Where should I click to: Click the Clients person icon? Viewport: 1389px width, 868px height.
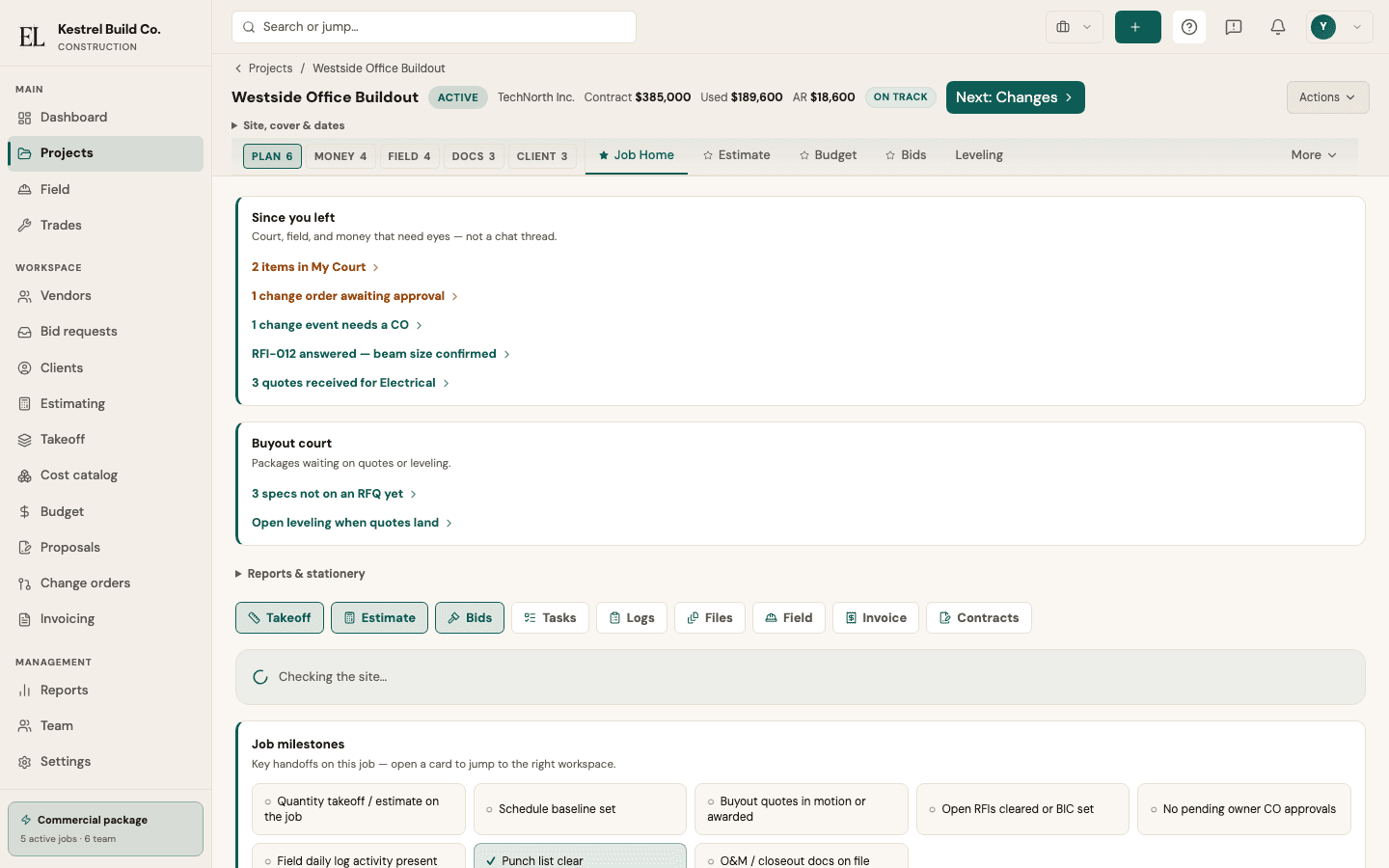25,368
